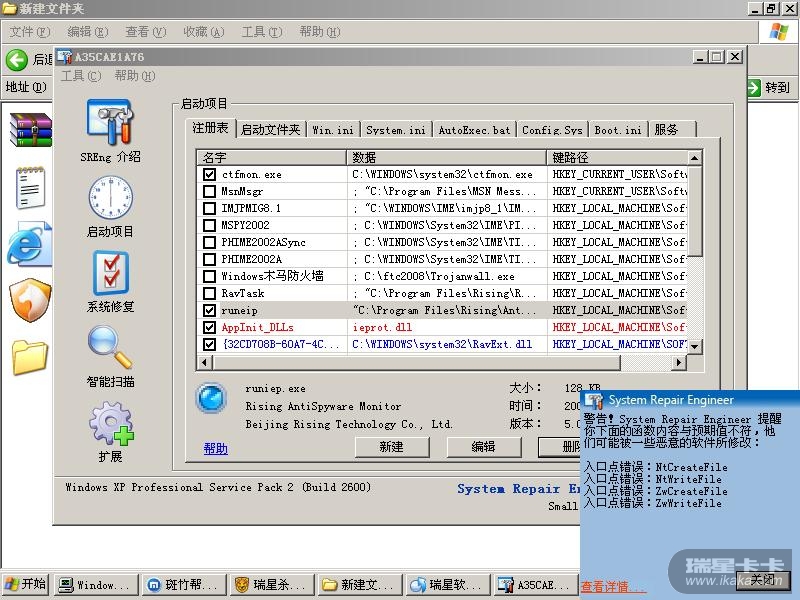Click the 编辑 button
The width and height of the screenshot is (800, 600).
484,447
